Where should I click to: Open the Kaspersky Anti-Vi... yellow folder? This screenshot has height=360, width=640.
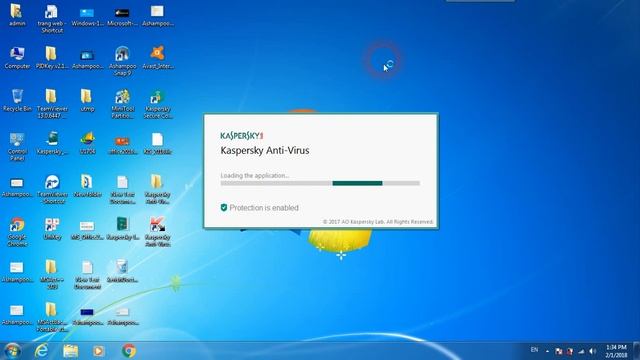point(157,189)
